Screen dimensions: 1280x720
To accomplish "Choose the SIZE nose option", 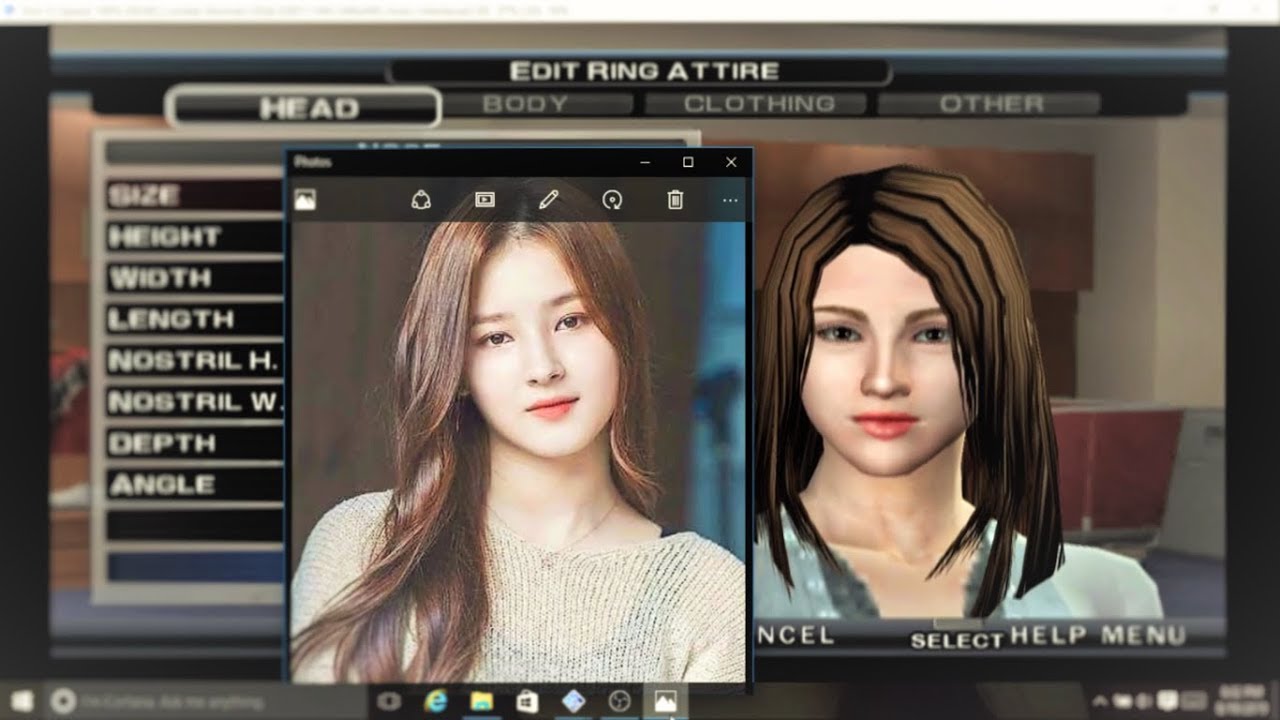I will (195, 195).
